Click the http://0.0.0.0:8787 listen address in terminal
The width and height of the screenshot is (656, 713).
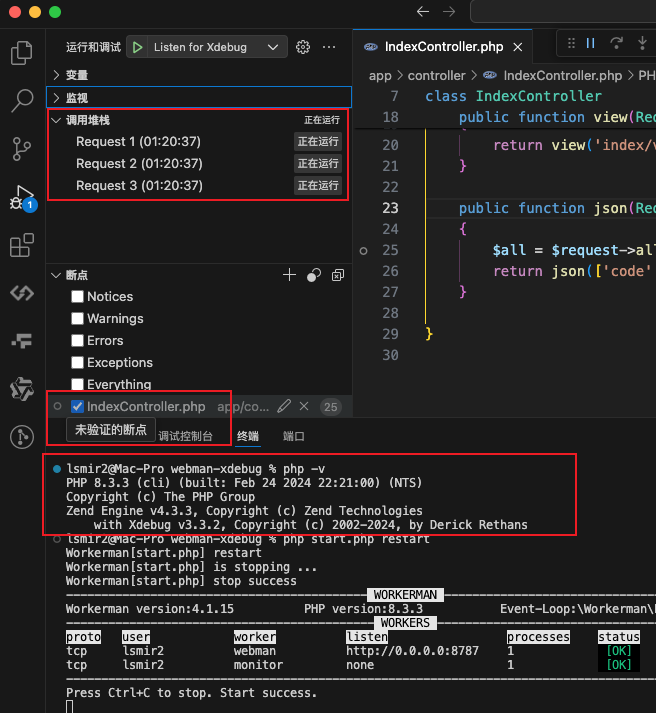pos(412,651)
